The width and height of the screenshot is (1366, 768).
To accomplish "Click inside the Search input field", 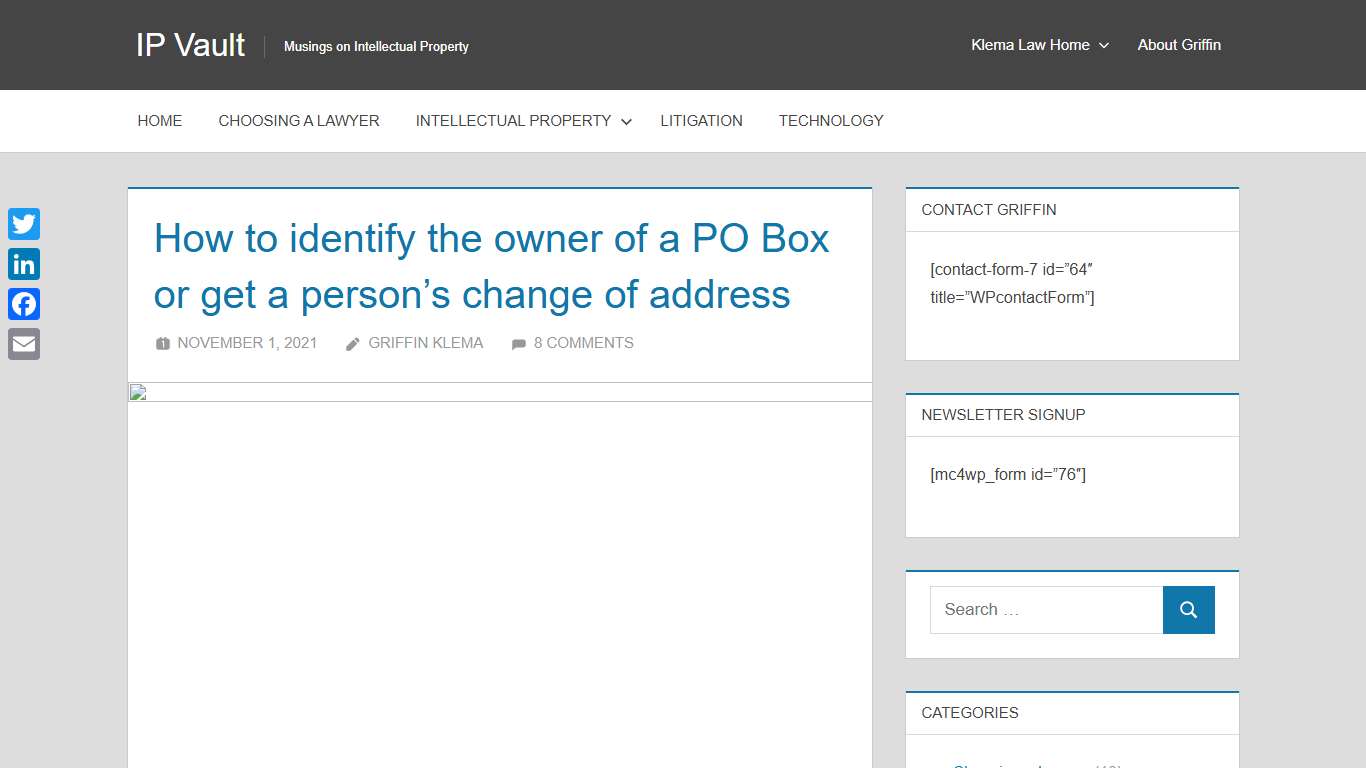I will pos(1045,609).
